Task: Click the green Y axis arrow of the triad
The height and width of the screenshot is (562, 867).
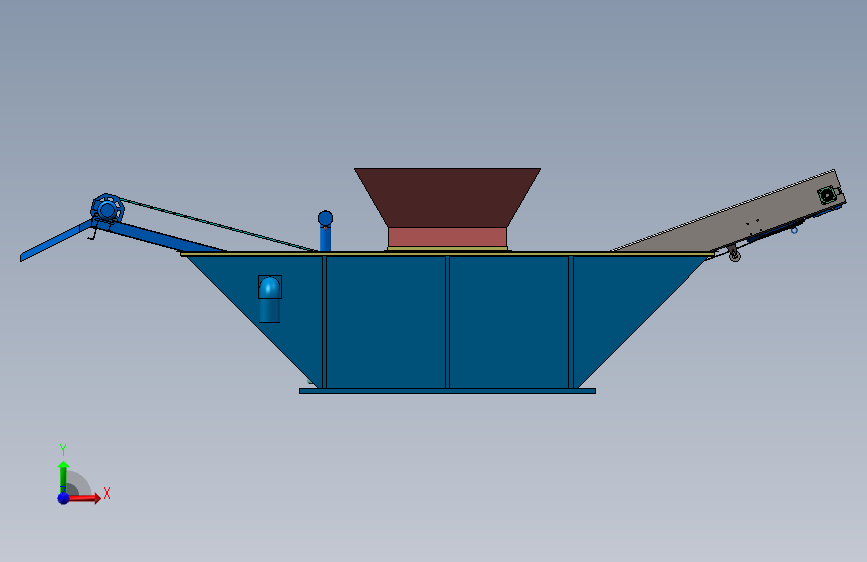Action: (63, 477)
